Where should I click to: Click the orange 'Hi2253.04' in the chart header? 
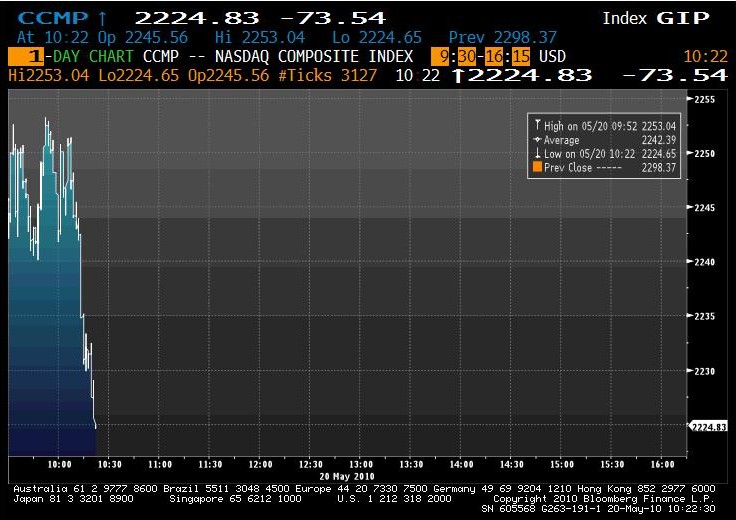tap(49, 76)
